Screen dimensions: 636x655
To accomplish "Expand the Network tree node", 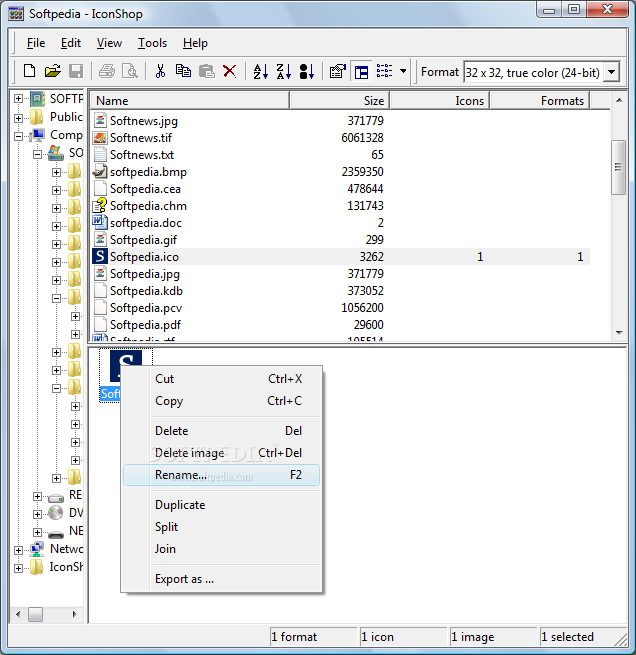I will coord(18,550).
